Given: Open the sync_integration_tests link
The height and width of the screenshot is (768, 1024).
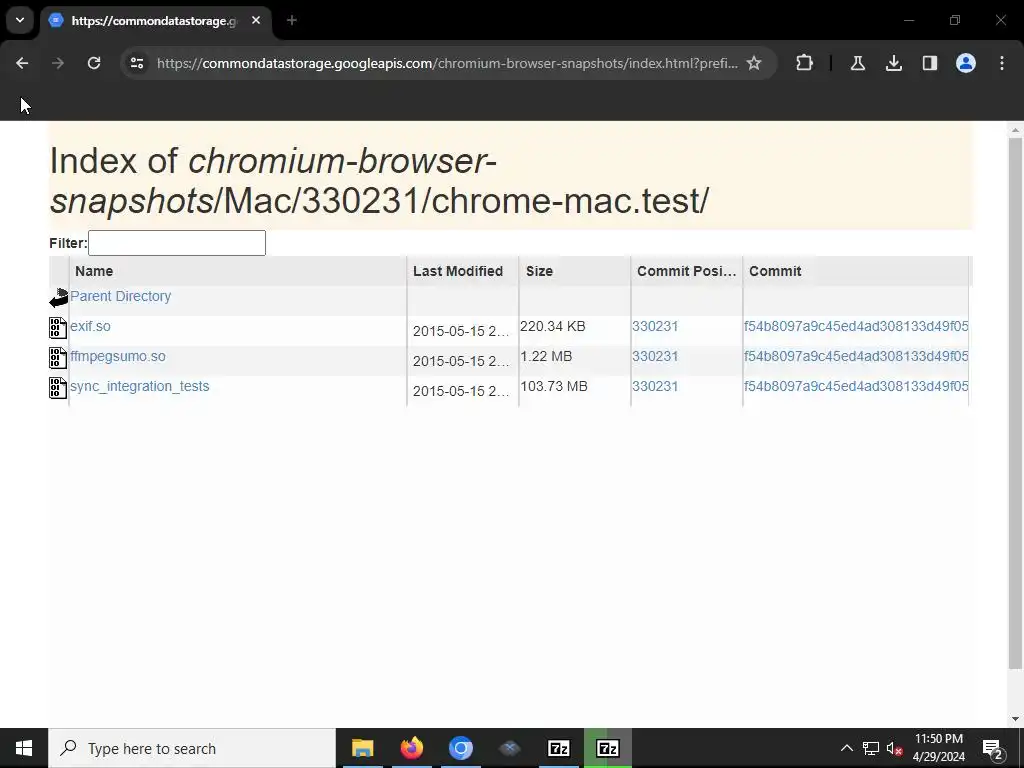Looking at the screenshot, I should click(x=140, y=387).
